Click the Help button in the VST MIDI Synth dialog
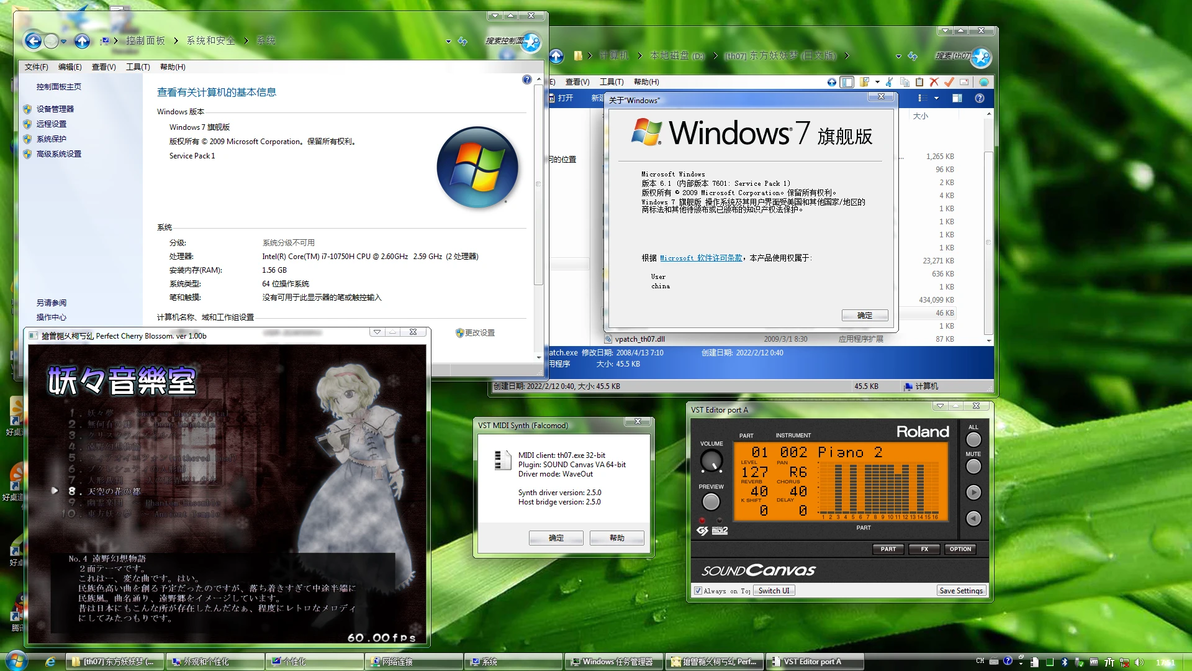The image size is (1192, 671). point(617,538)
